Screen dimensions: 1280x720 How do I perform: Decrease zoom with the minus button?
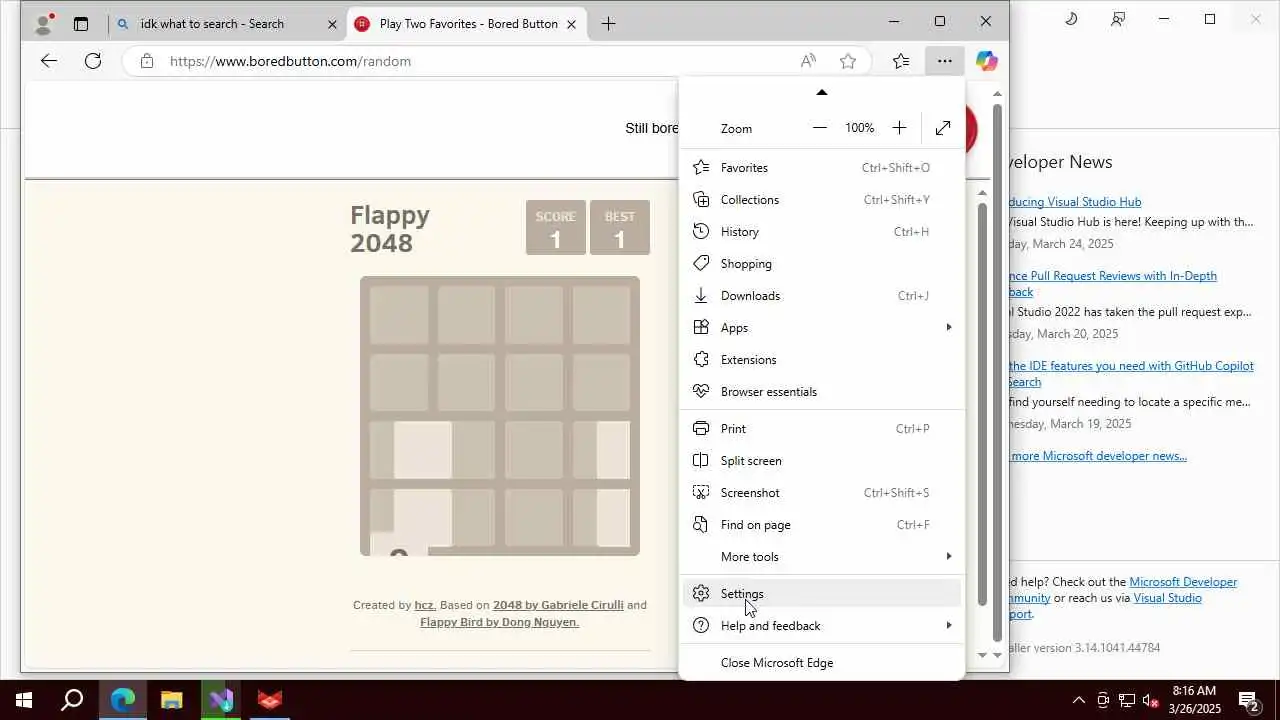click(820, 128)
